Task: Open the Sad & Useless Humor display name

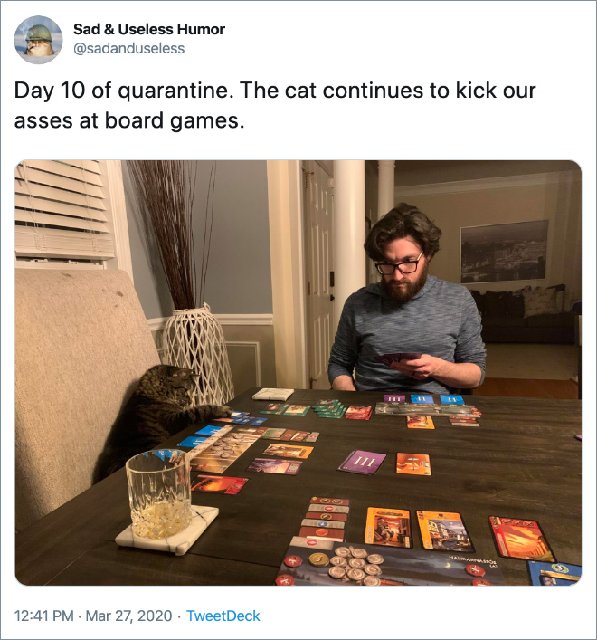Action: [149, 29]
